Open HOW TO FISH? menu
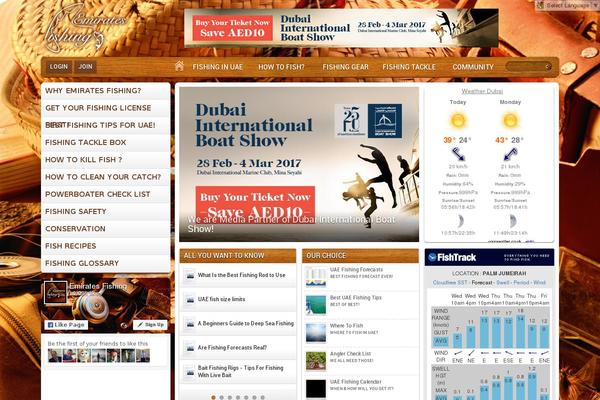The width and height of the screenshot is (600, 400). (281, 67)
